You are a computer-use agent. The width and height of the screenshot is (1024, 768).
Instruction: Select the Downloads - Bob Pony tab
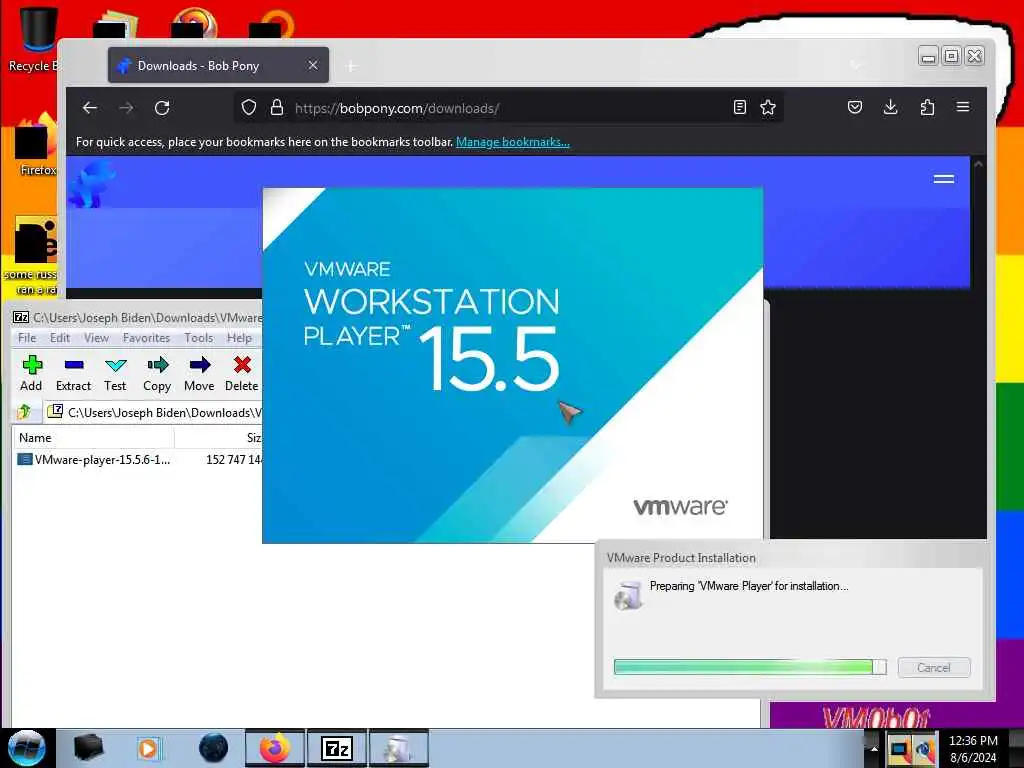(218, 65)
